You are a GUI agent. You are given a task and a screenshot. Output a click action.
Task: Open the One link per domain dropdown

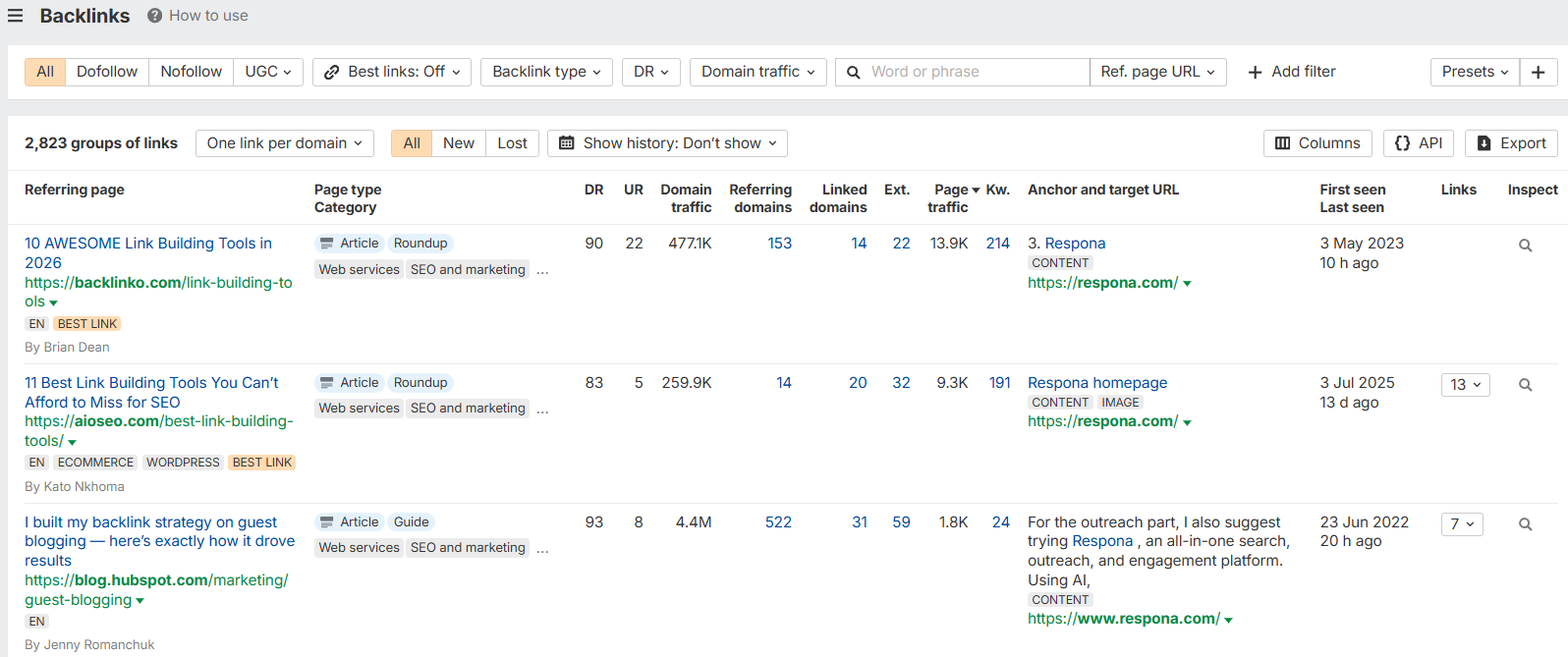pyautogui.click(x=285, y=143)
